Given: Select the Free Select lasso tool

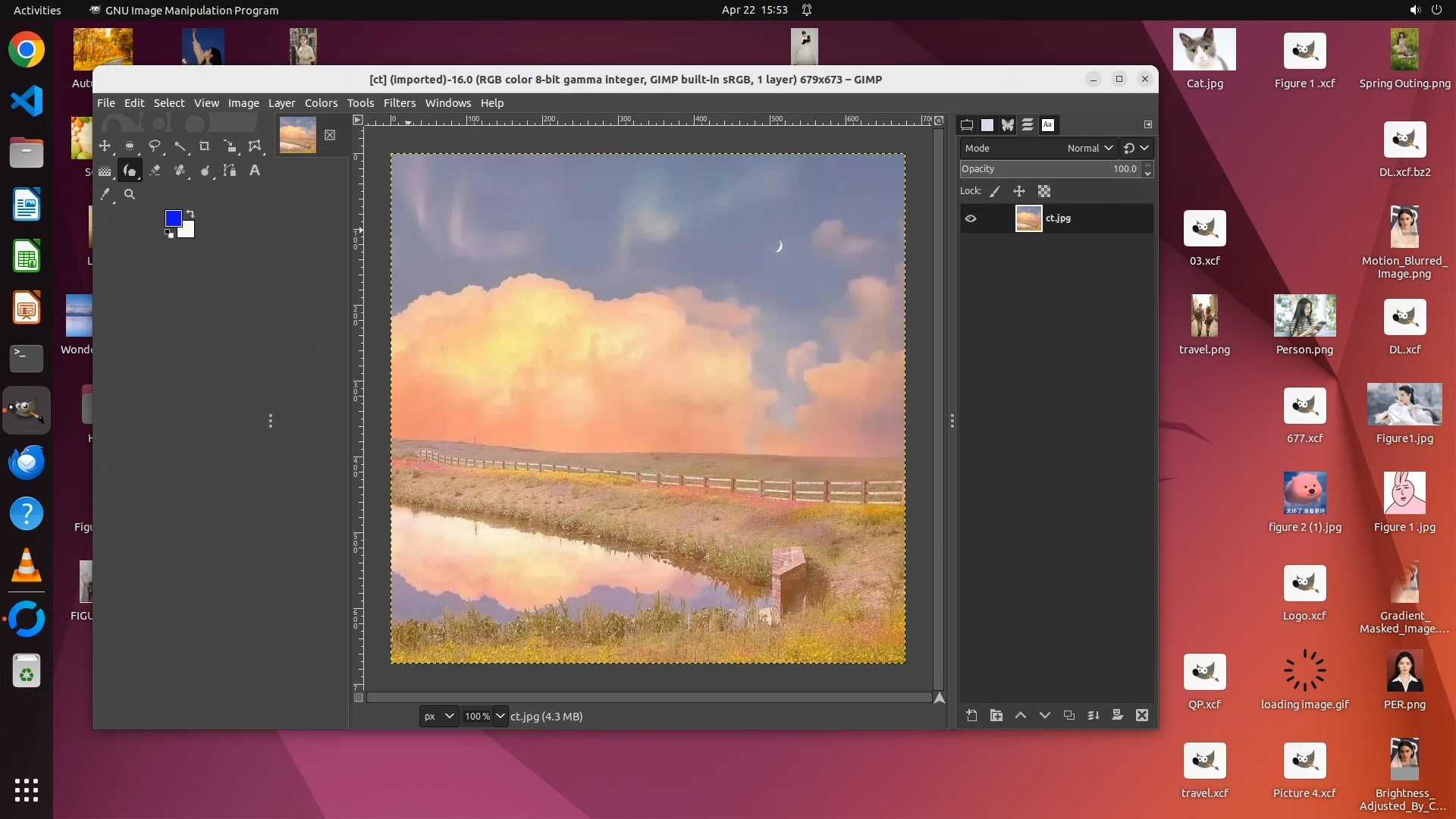Looking at the screenshot, I should click(155, 146).
